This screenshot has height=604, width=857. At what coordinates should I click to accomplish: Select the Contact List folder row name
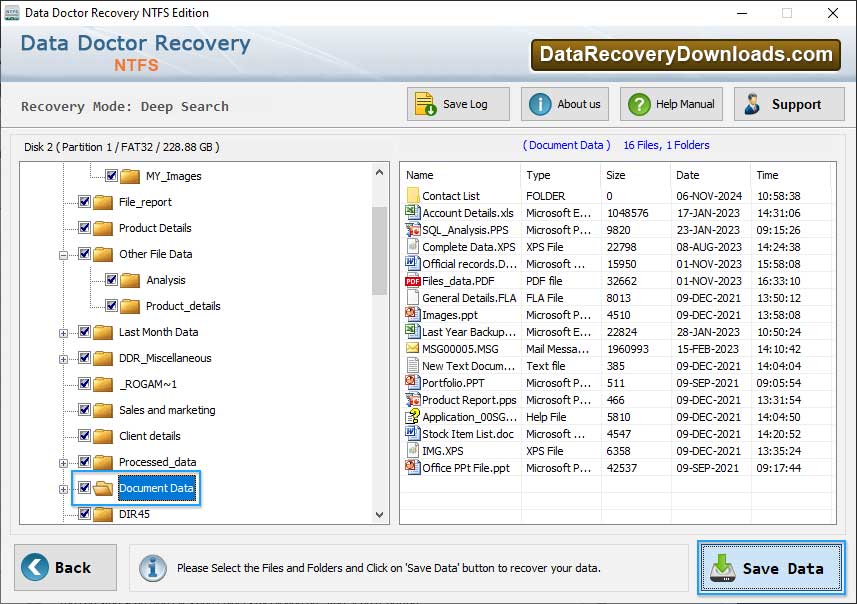451,196
